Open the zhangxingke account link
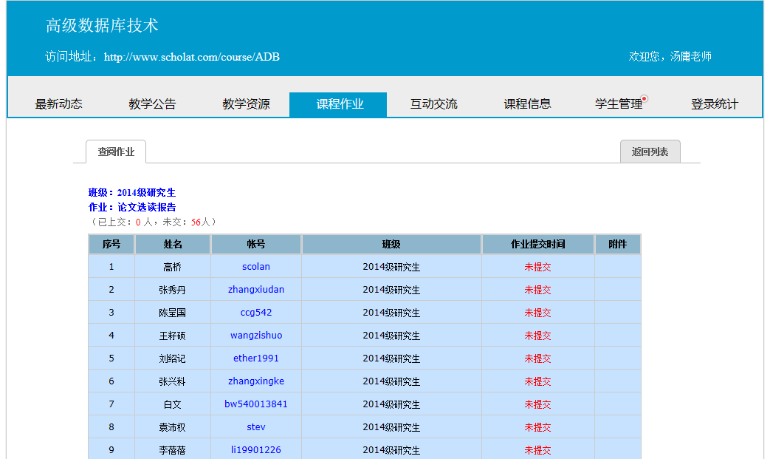Image resolution: width=770 pixels, height=459 pixels. [x=256, y=381]
